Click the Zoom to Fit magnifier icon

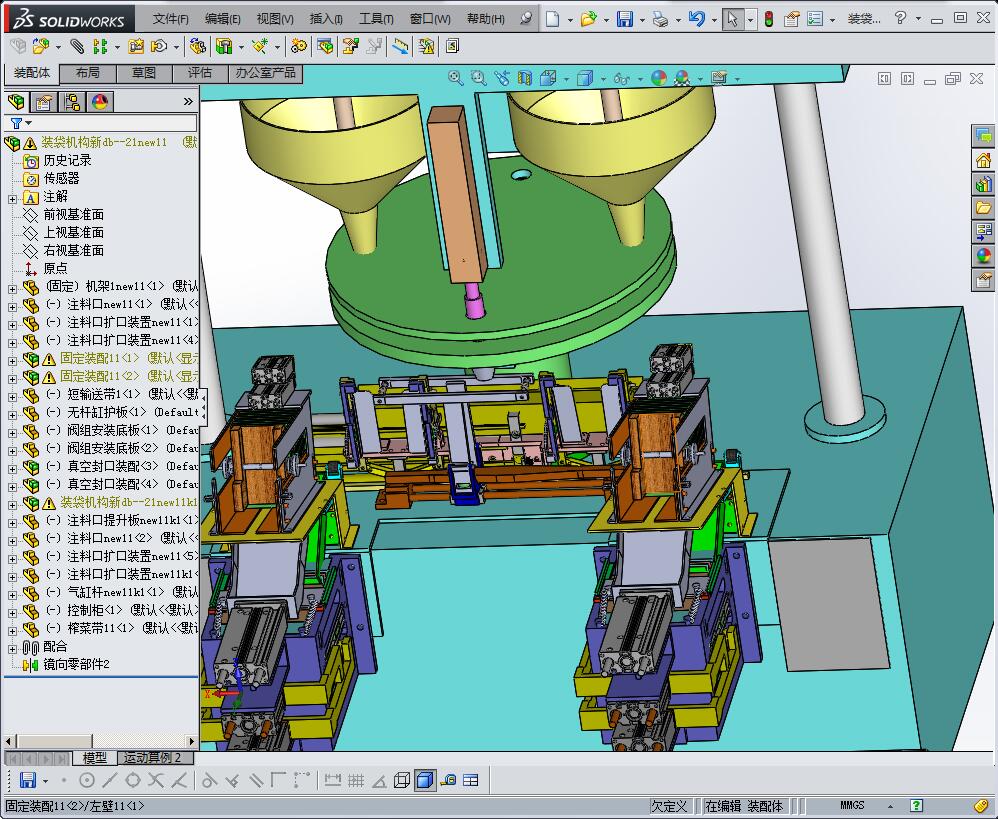[455, 78]
